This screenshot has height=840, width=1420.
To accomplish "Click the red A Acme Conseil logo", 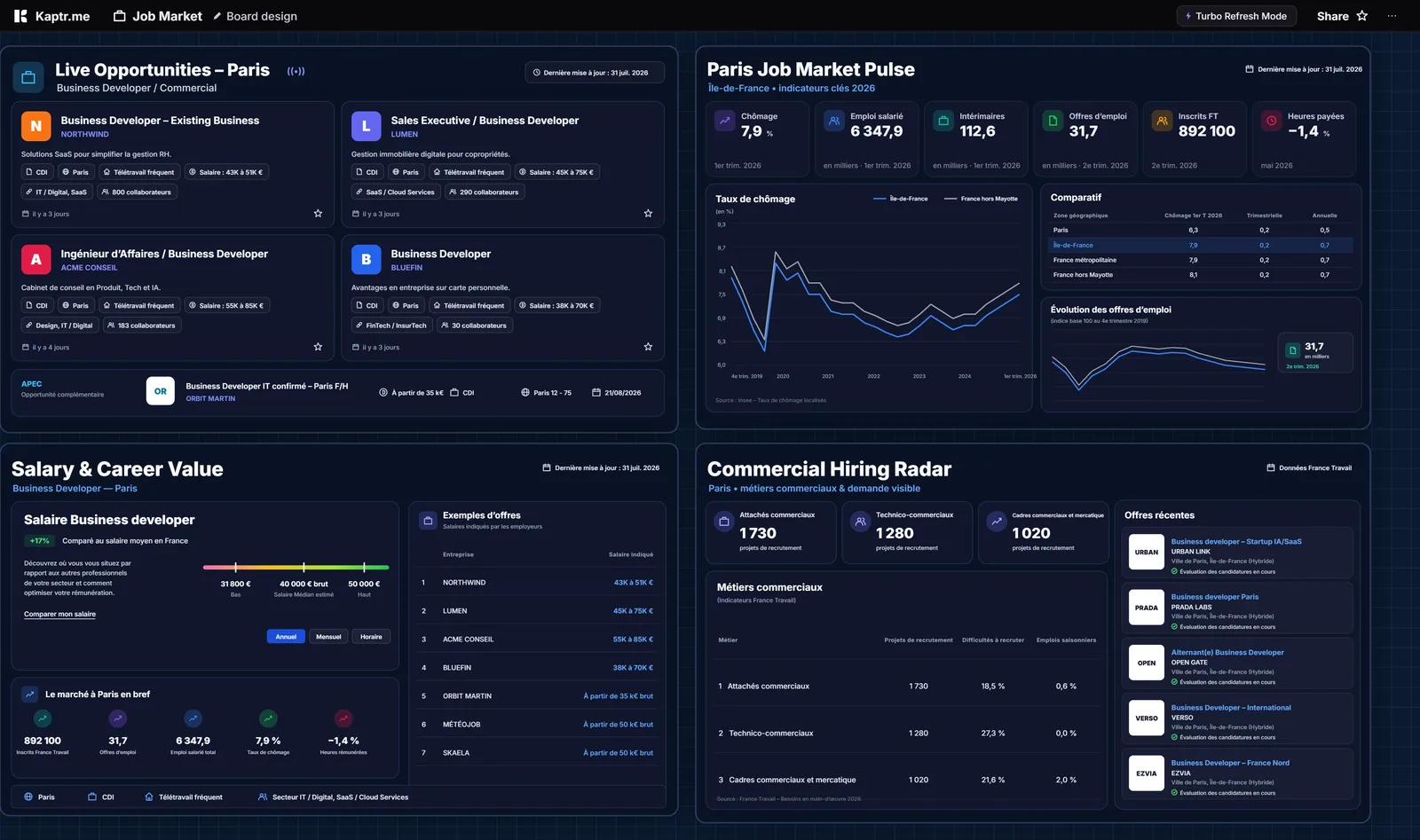I will coord(36,259).
